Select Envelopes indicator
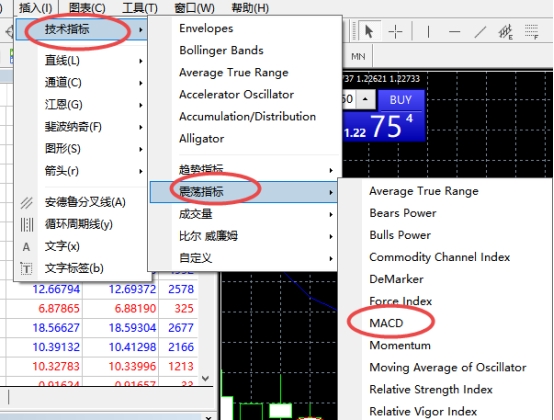This screenshot has width=554, height=420. (x=206, y=28)
